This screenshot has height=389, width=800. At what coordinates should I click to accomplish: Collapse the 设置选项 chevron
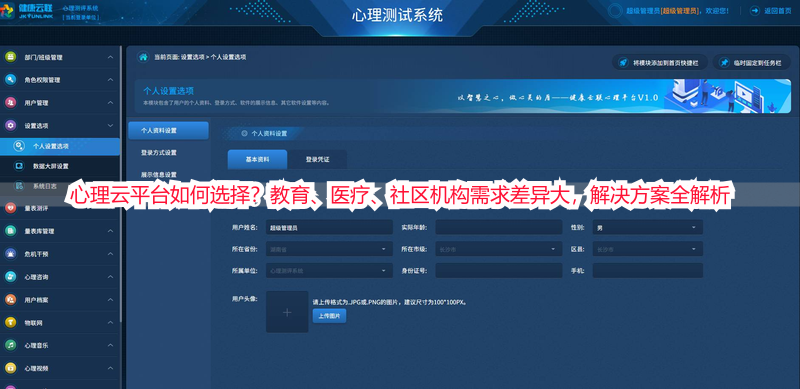[x=110, y=125]
